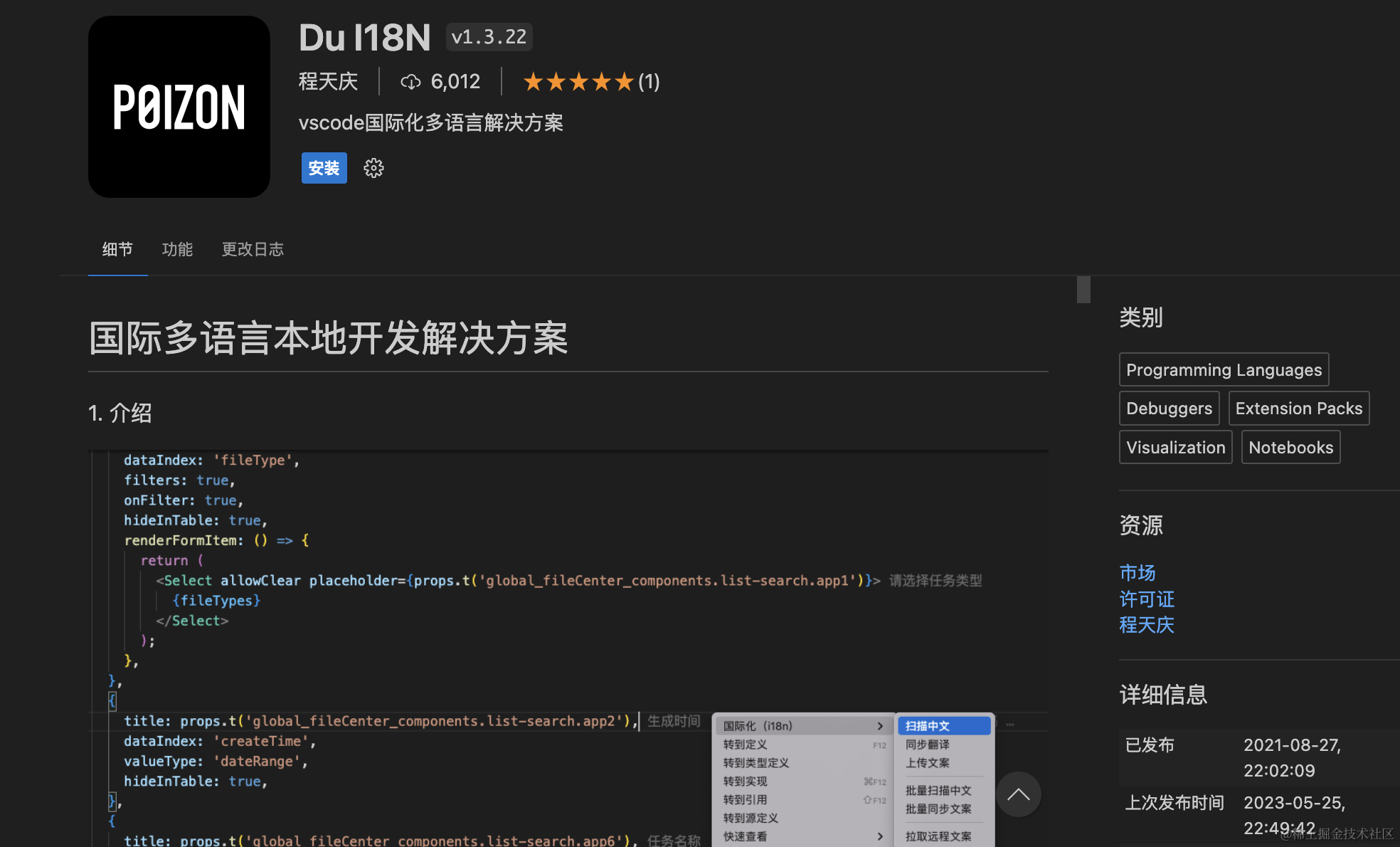This screenshot has width=1400, height=847.
Task: Click the cloud download count icon
Action: (x=410, y=82)
